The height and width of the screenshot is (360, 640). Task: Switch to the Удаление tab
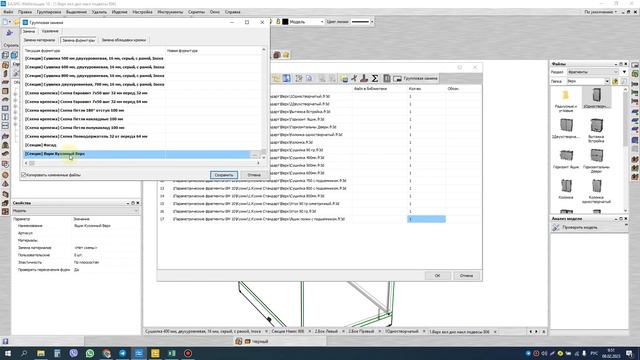50,31
